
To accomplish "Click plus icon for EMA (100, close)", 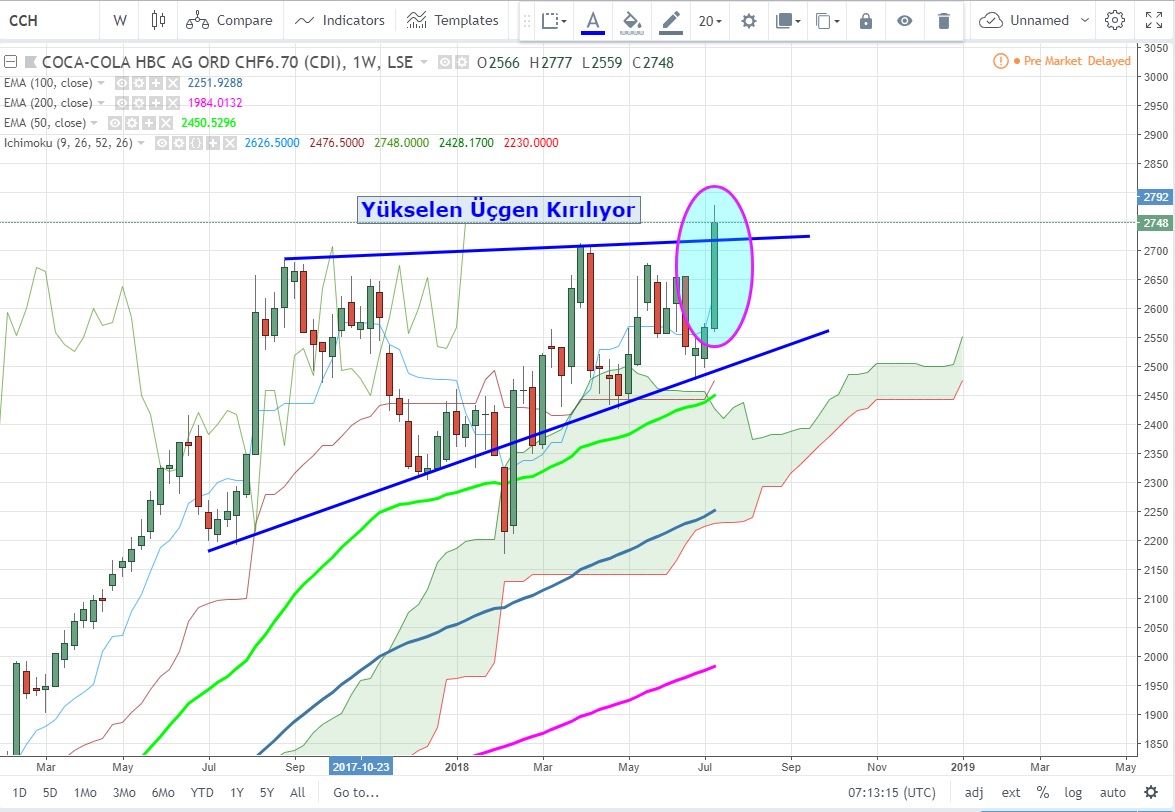I will 156,83.
